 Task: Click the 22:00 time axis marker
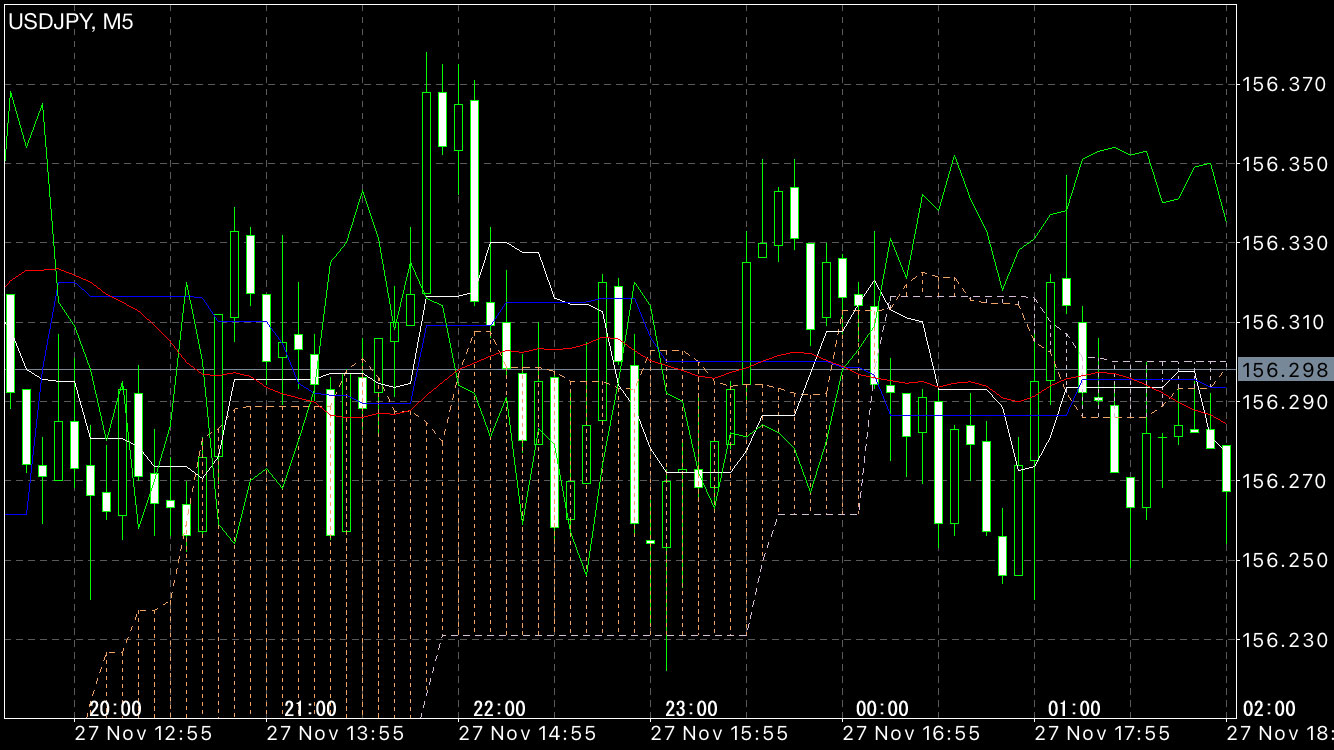499,709
